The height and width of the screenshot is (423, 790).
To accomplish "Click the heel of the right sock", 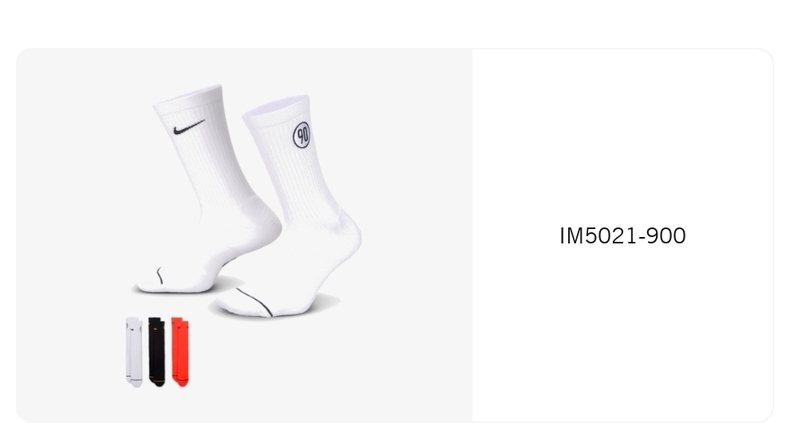I will point(349,237).
